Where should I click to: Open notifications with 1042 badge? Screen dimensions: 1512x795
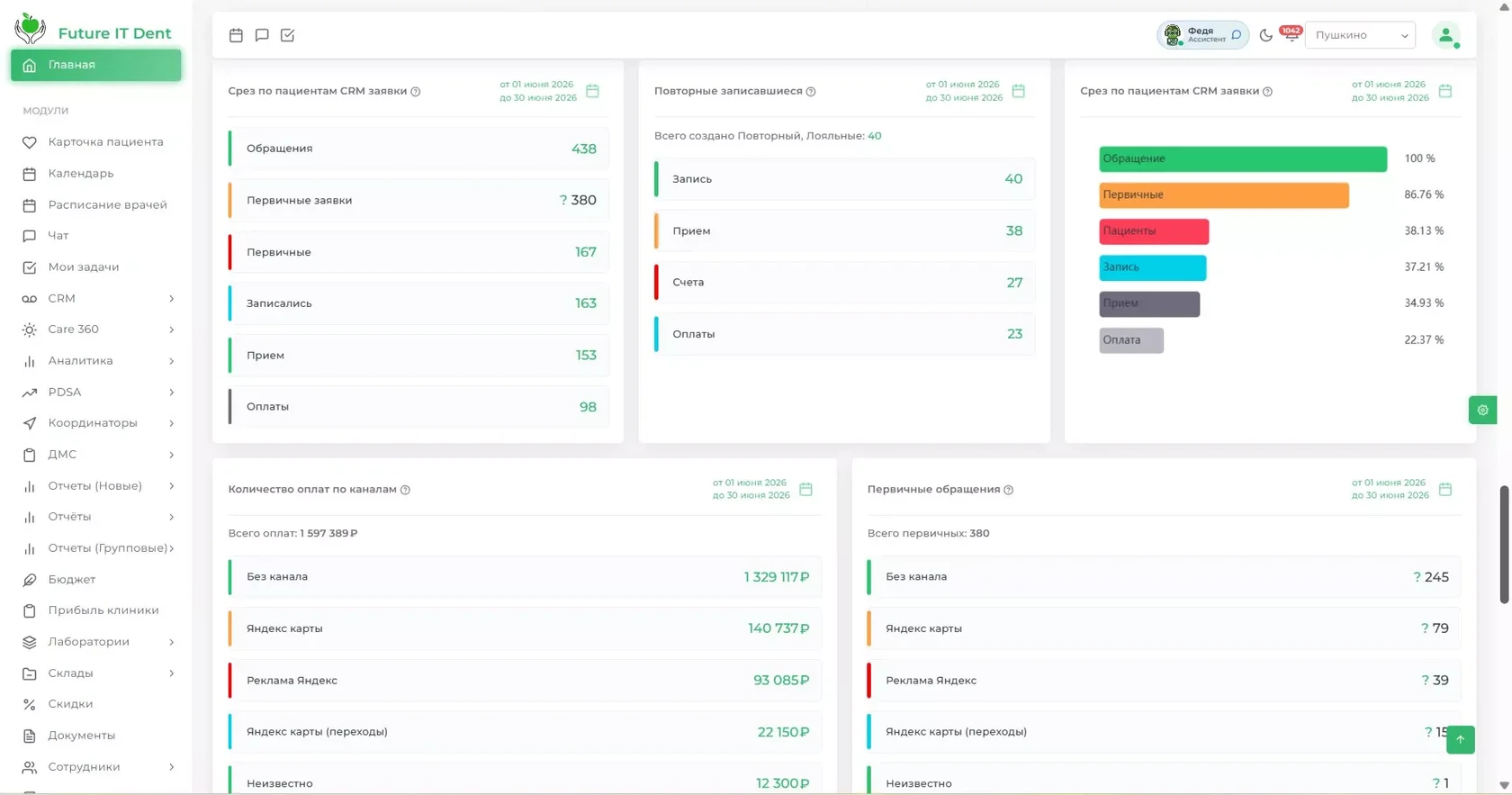tap(1291, 33)
